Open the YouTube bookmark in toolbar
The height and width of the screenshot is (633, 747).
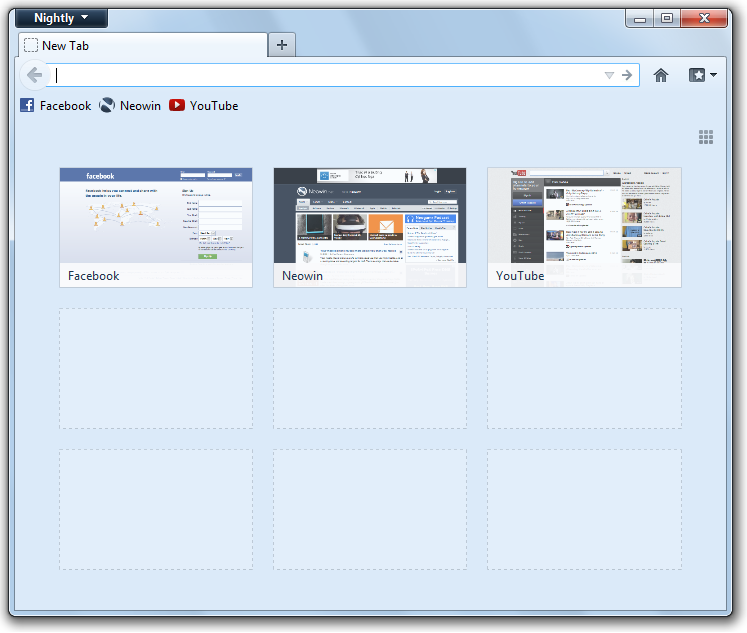pos(204,106)
